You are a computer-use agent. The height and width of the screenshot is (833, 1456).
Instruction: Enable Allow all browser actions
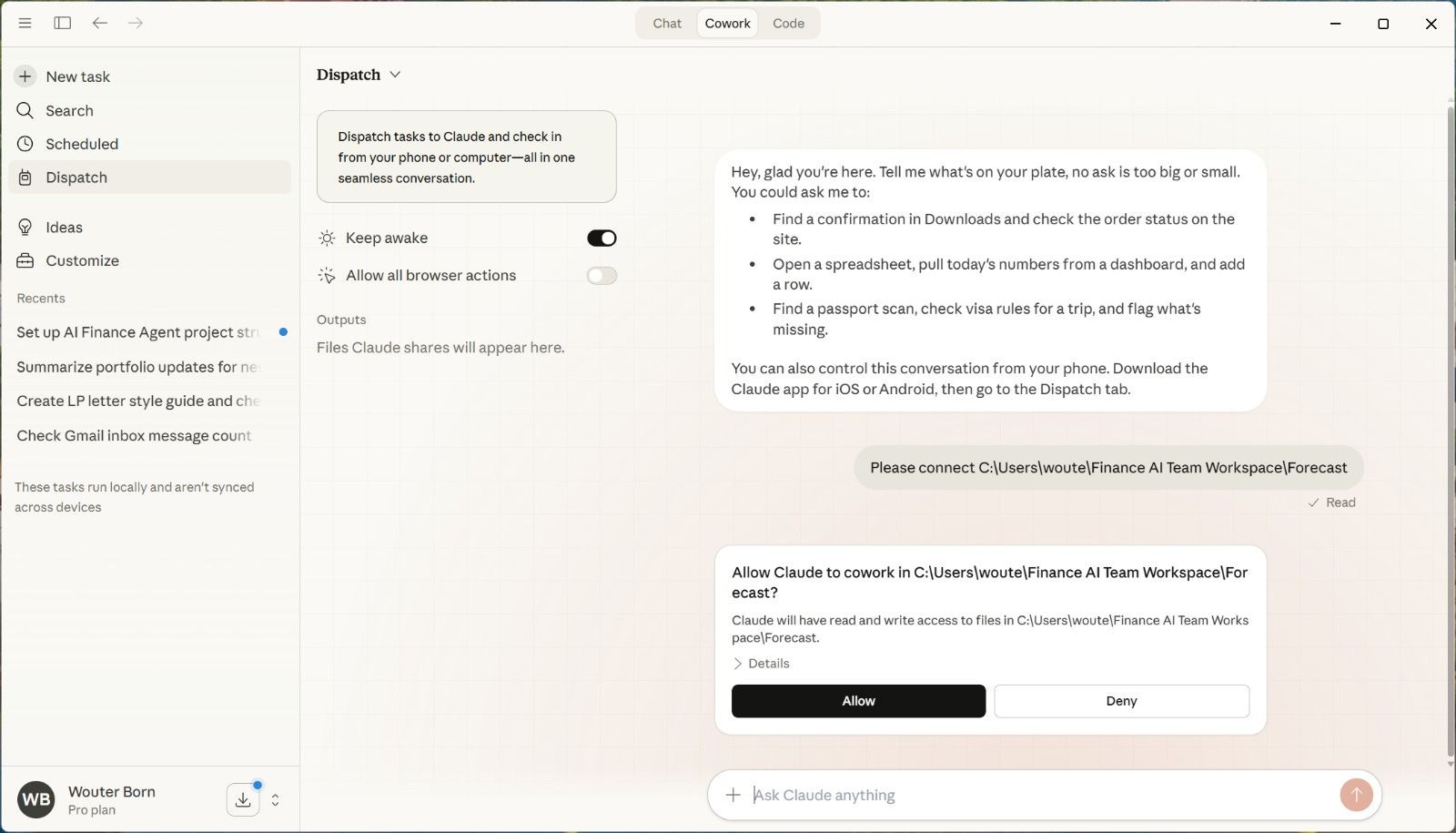point(602,275)
